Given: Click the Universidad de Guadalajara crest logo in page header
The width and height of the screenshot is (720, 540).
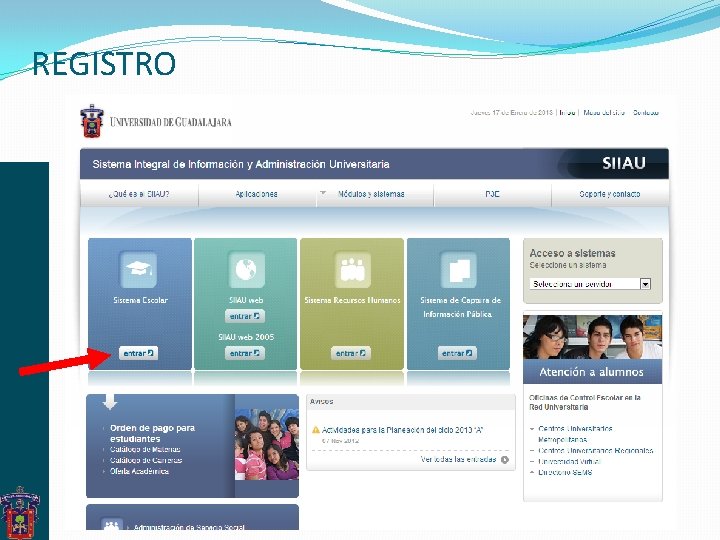Looking at the screenshot, I should (x=92, y=121).
